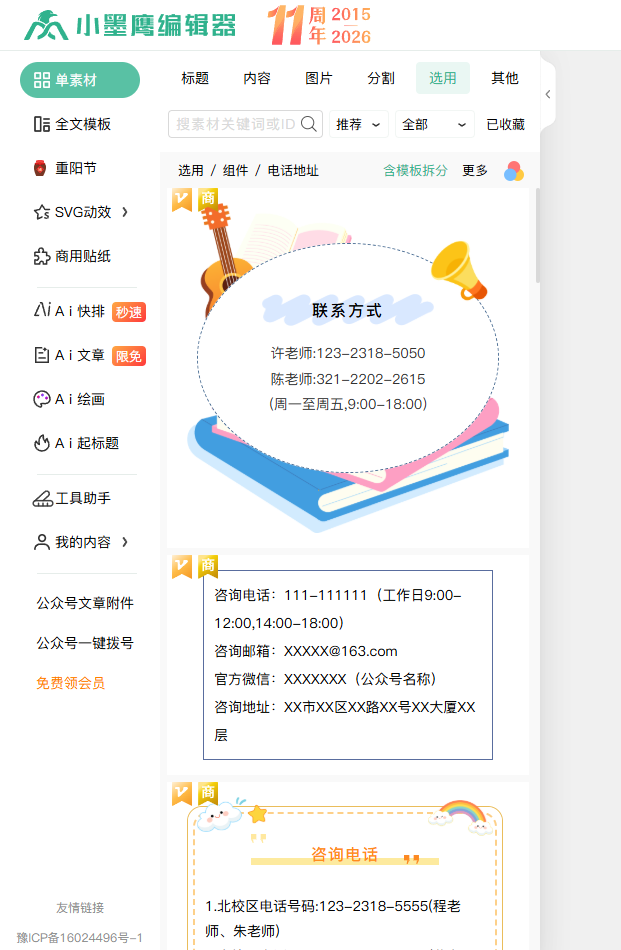Open the 单素材 section
This screenshot has width=621, height=950.
tap(80, 80)
